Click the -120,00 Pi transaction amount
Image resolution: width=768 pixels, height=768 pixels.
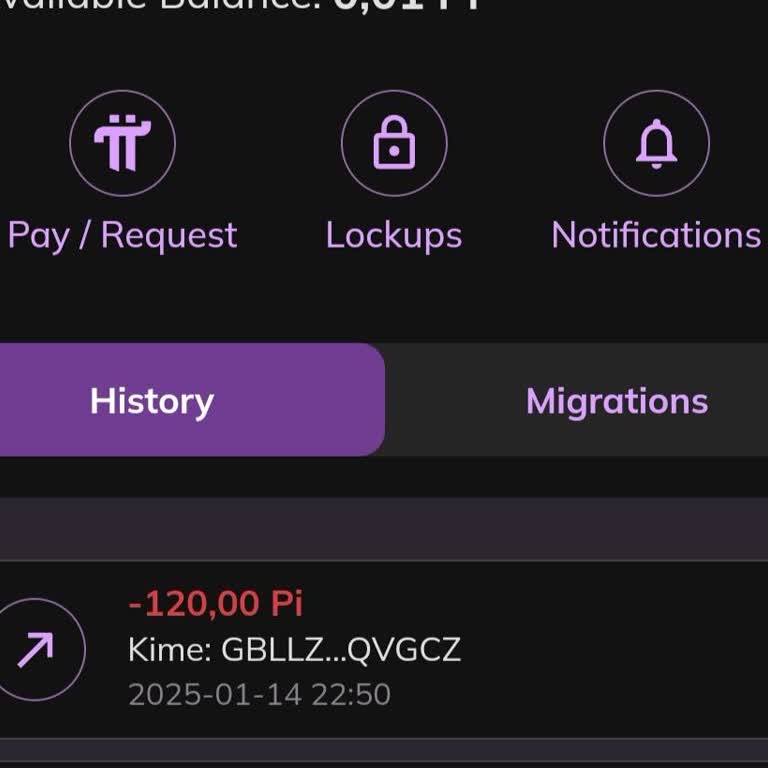coord(215,603)
